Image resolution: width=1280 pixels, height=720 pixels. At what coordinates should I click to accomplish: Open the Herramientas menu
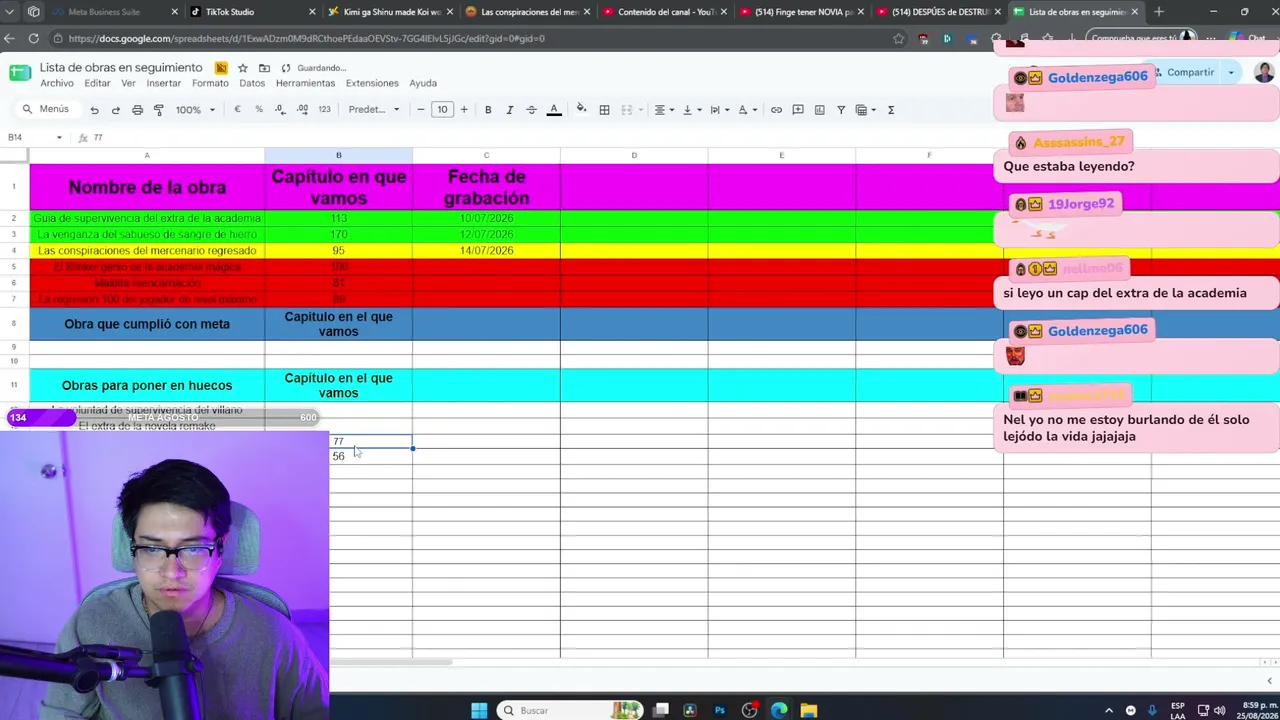tap(305, 83)
